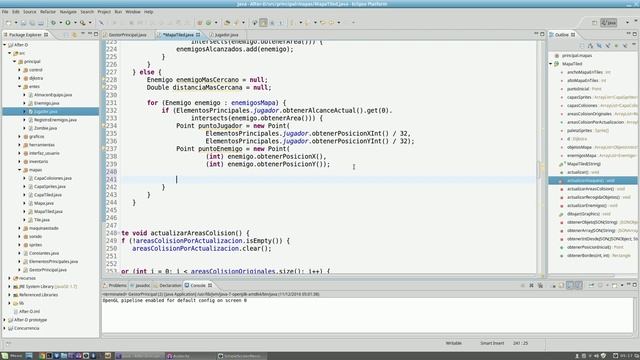Image resolution: width=640 pixels, height=360 pixels.
Task: Switch to Jugador.java editor tab
Action: click(x=226, y=35)
